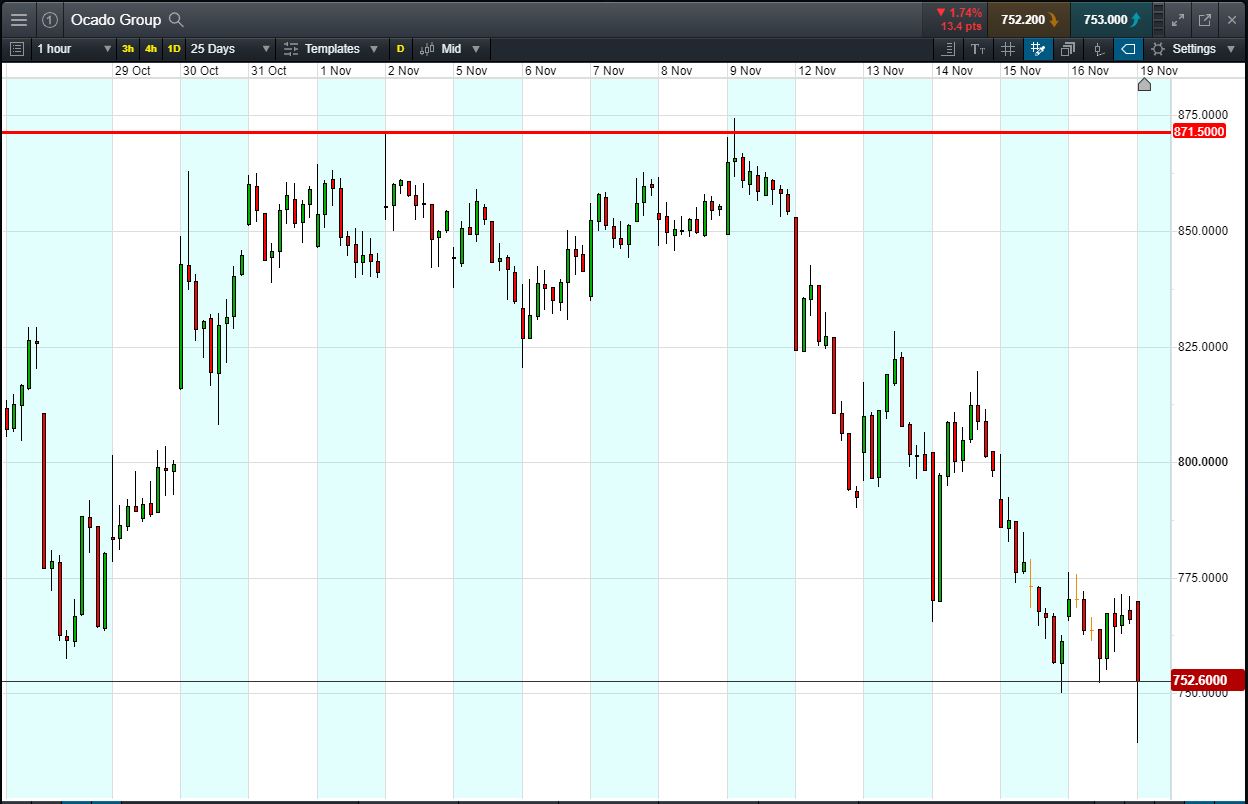Click the grey marker under 19 Nov
This screenshot has width=1248, height=804.
tap(1145, 85)
